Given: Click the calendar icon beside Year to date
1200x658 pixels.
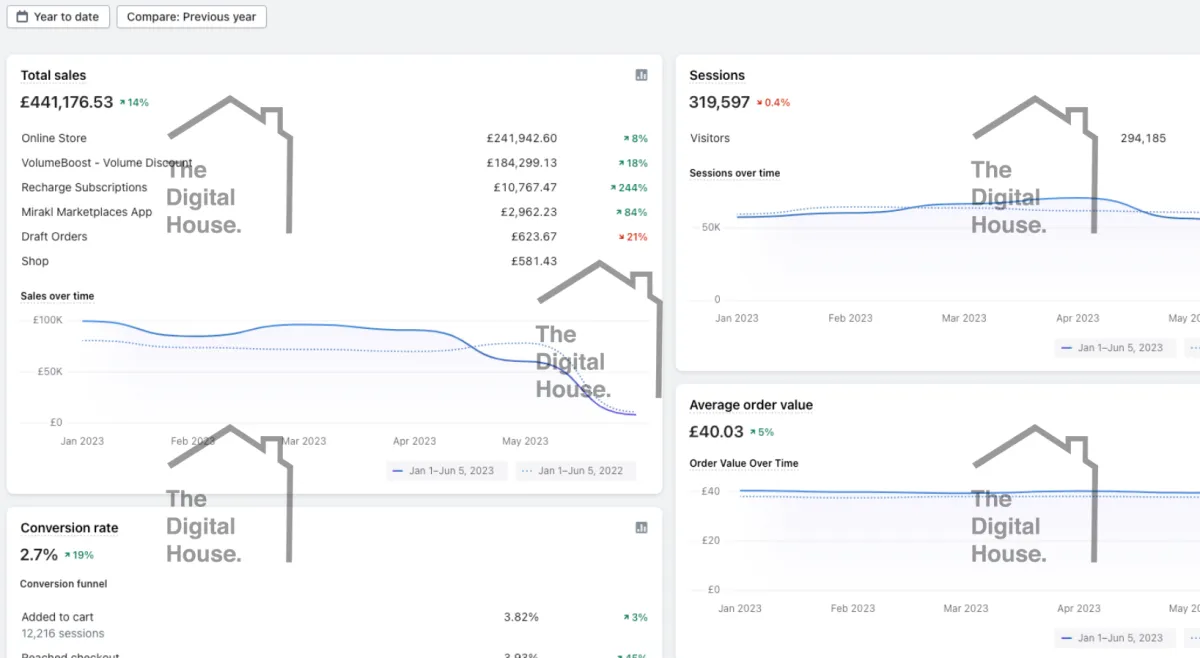Looking at the screenshot, I should click(x=23, y=17).
